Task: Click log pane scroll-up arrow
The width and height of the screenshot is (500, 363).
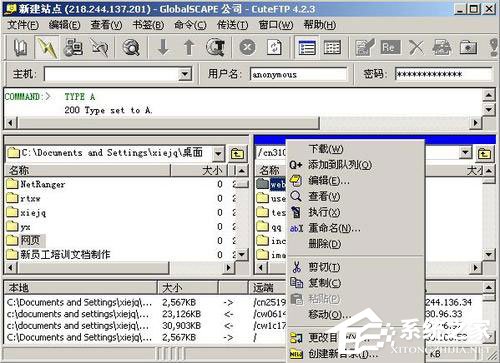Action: point(488,96)
